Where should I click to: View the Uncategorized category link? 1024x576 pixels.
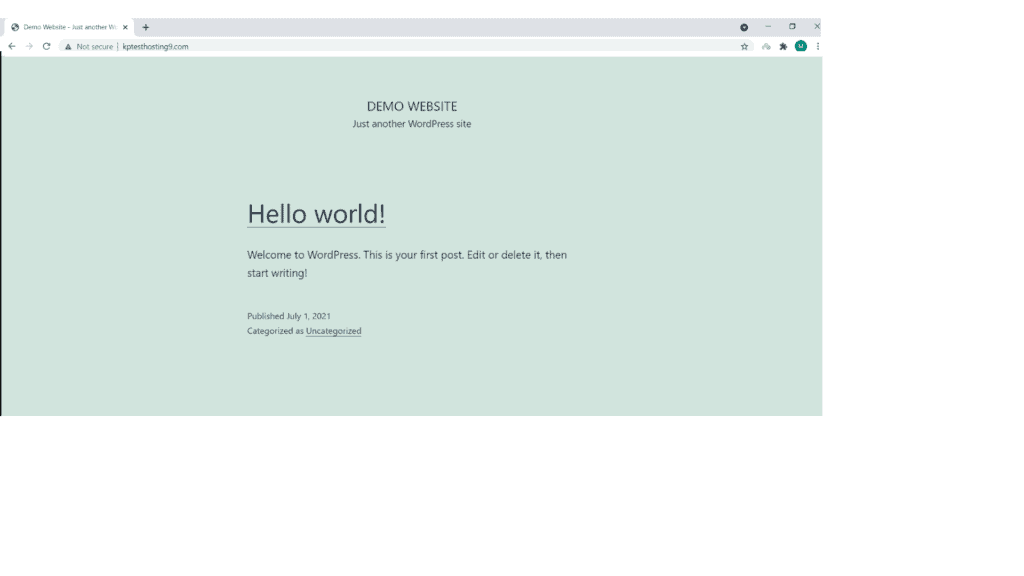coord(333,330)
